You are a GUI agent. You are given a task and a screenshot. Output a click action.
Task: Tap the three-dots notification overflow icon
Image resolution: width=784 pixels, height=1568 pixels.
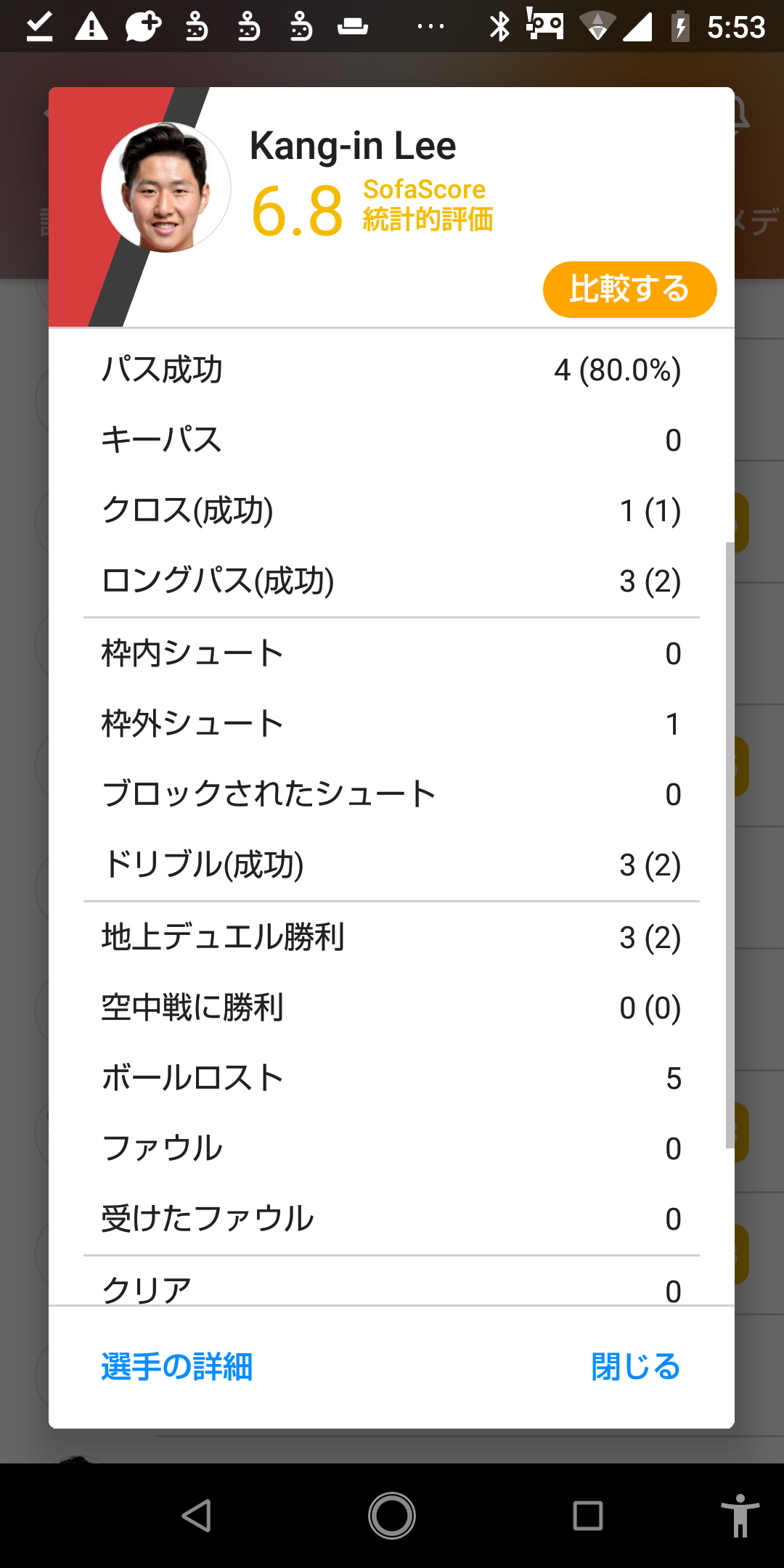430,28
